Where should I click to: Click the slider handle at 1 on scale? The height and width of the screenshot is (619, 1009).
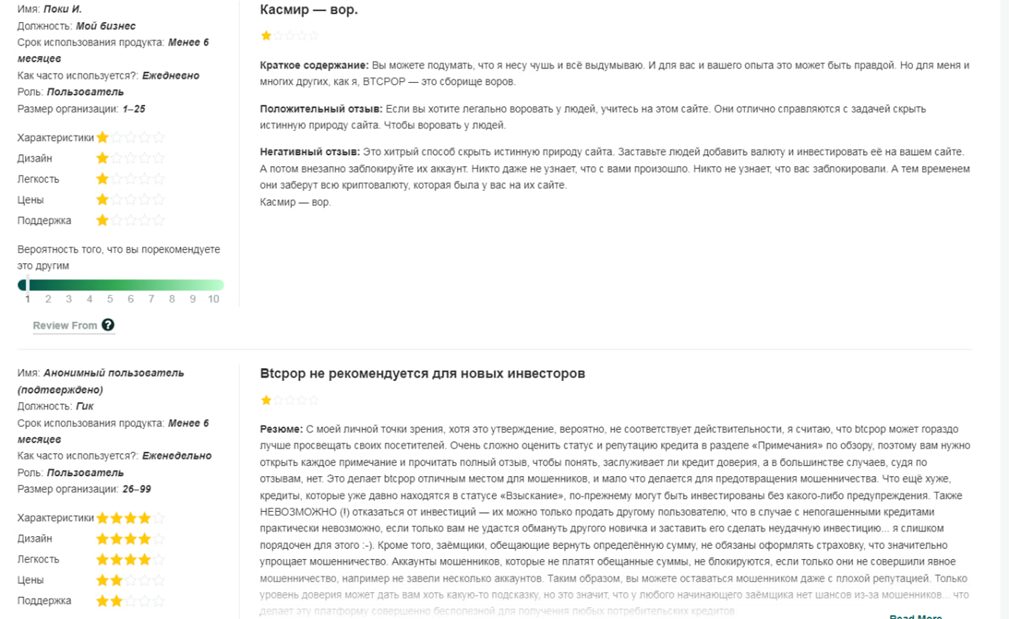(x=27, y=286)
